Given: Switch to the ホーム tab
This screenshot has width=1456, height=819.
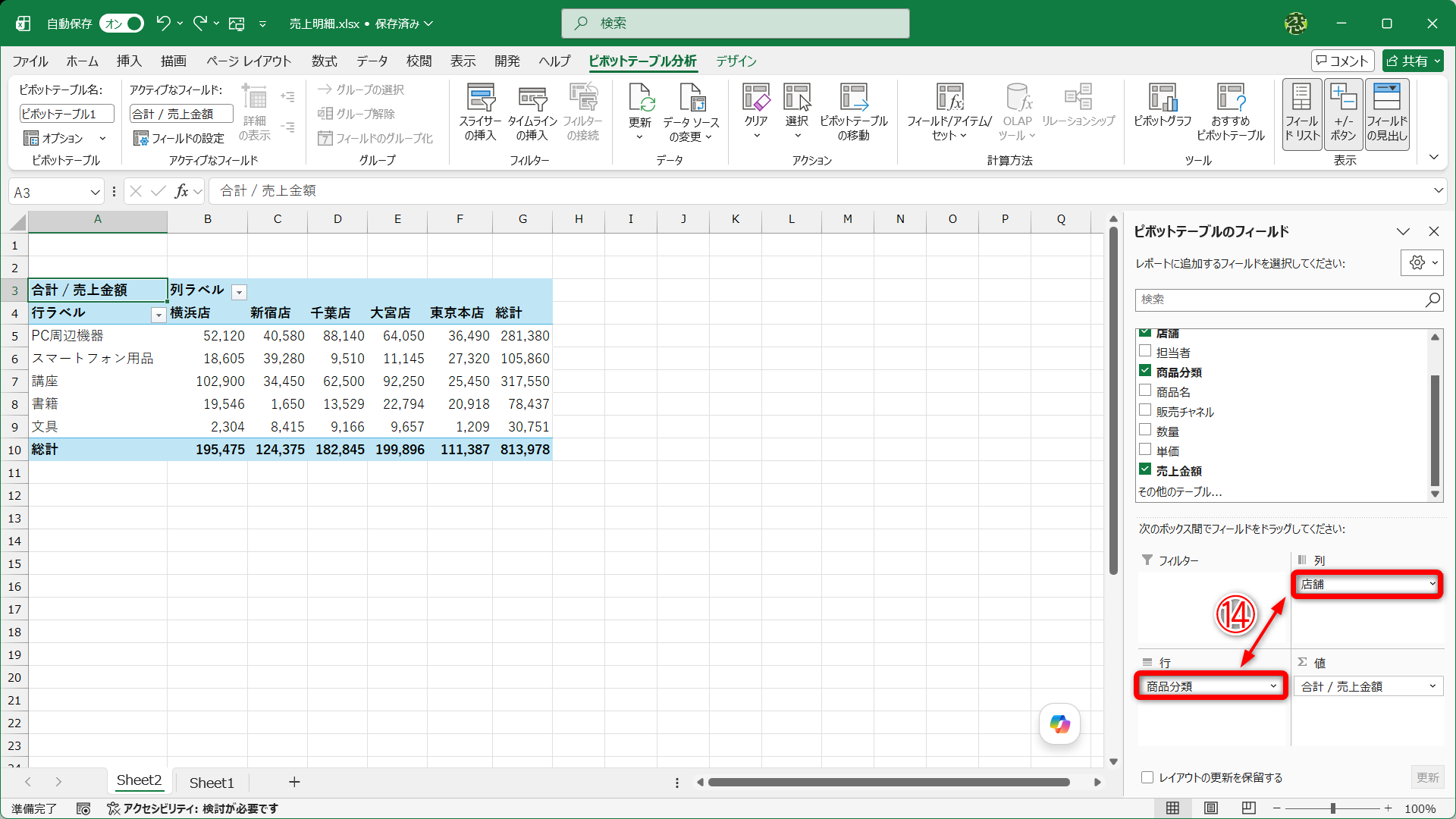Looking at the screenshot, I should 82,61.
